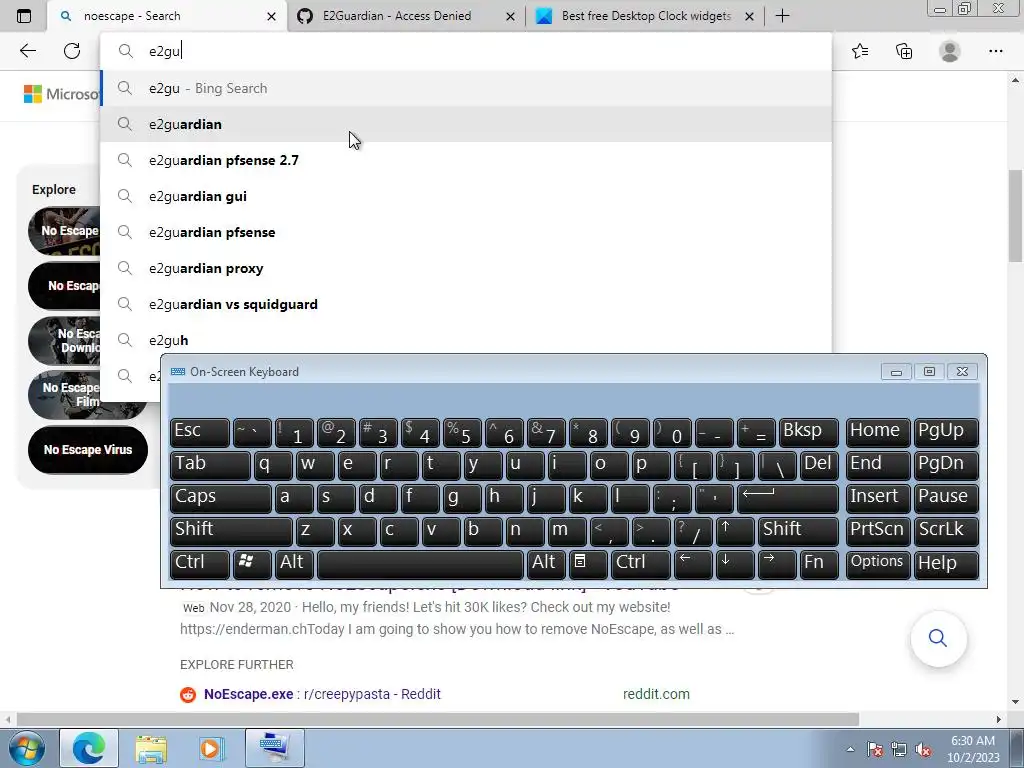Open the user profile avatar
The height and width of the screenshot is (768, 1024).
[x=949, y=51]
